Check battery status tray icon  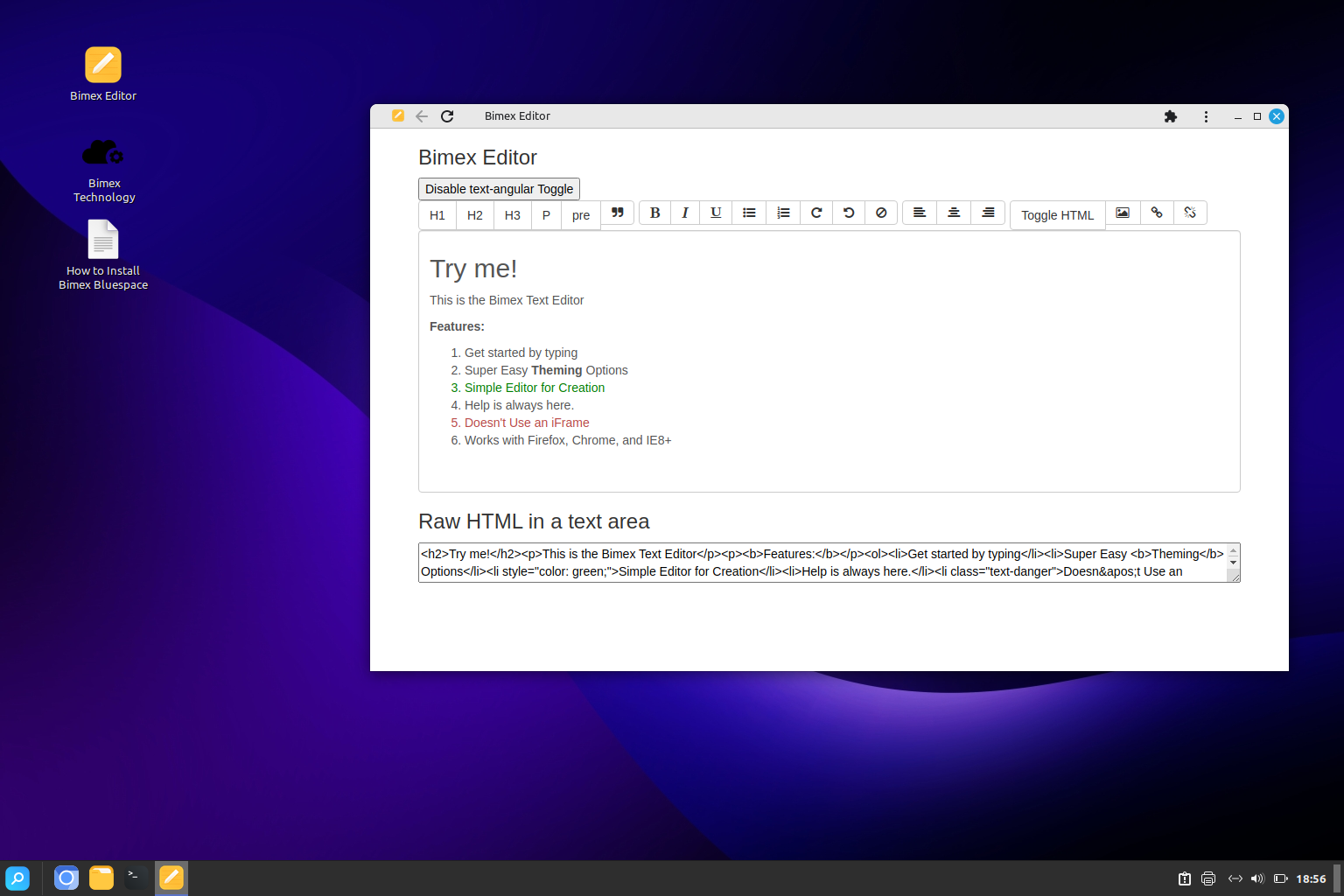(1281, 878)
